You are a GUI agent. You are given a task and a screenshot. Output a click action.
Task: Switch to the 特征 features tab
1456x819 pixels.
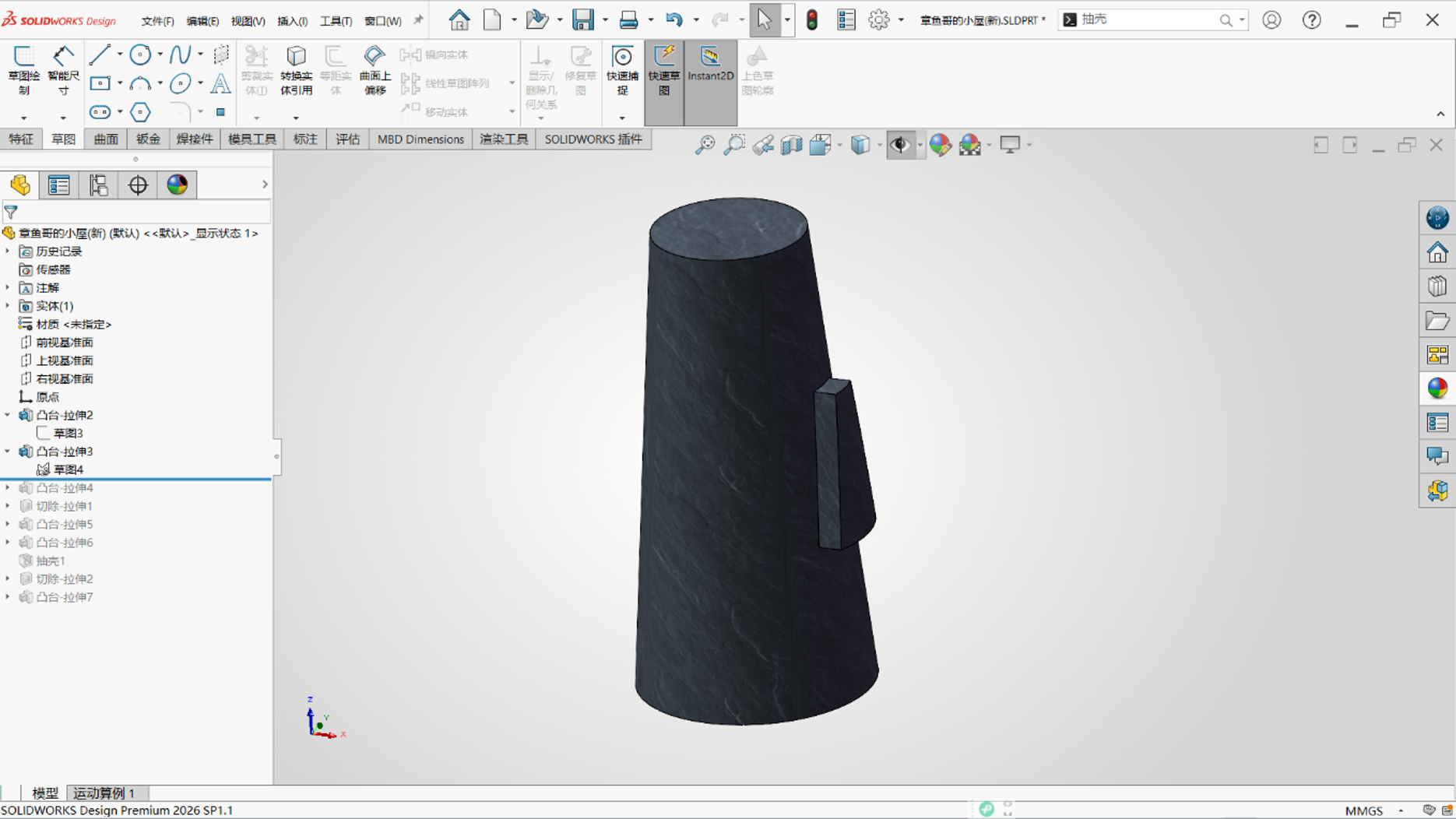[21, 139]
